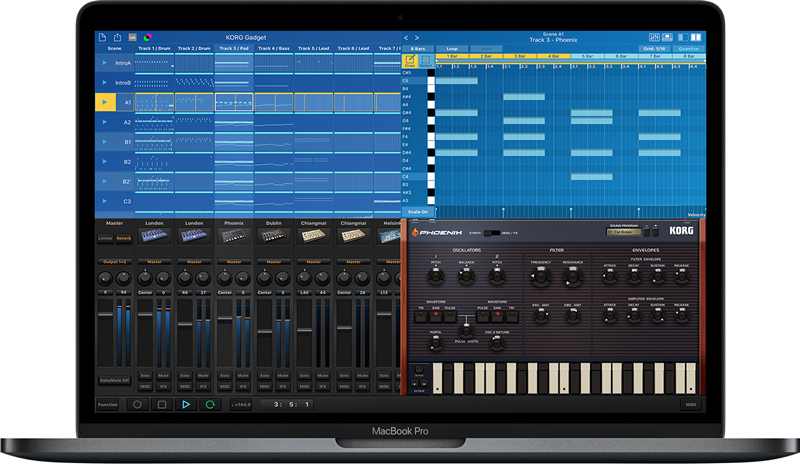Open the tan square icon beside export
The height and width of the screenshot is (464, 800).
[133, 37]
